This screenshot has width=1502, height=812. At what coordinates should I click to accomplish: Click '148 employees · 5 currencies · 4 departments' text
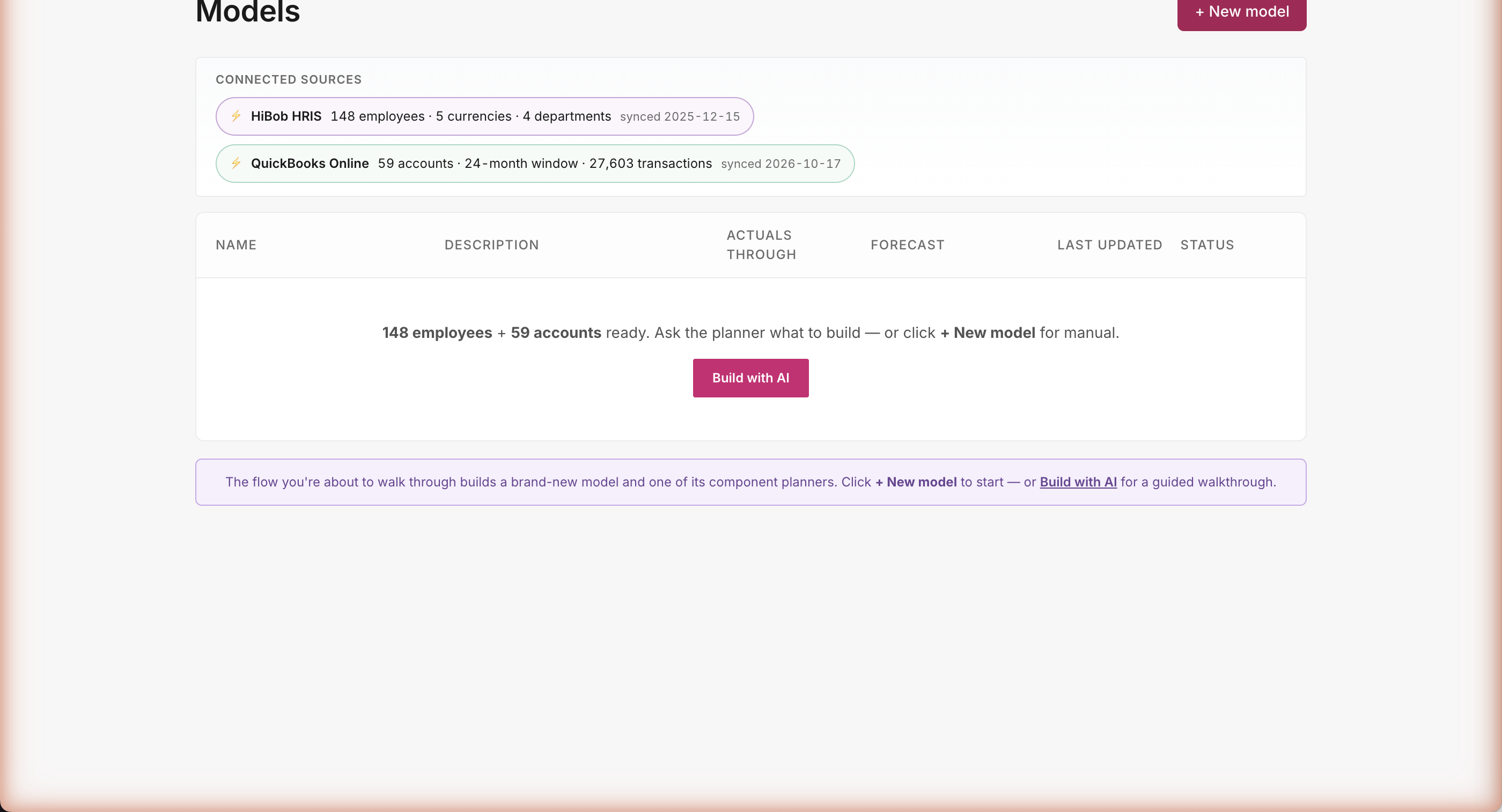pos(470,116)
